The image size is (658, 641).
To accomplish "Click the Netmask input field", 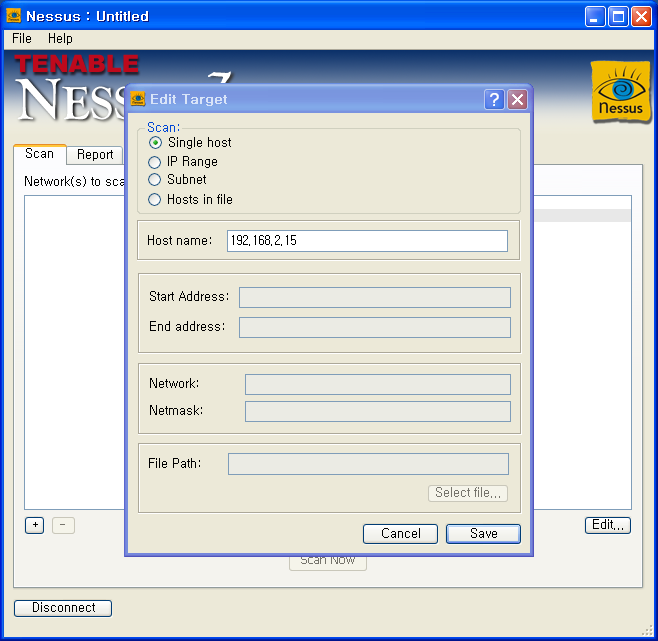I will 378,411.
